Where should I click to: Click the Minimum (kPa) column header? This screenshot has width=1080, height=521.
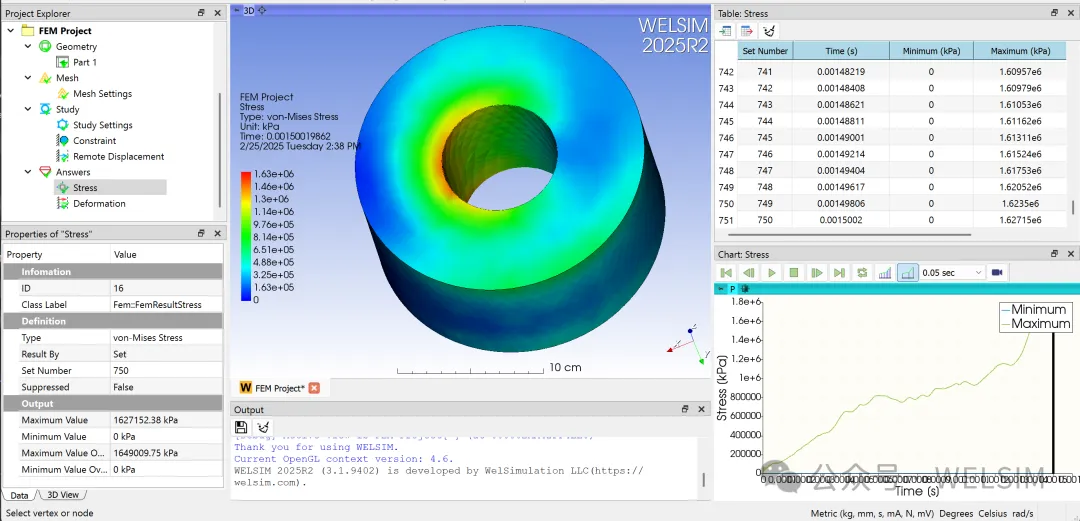(x=931, y=51)
